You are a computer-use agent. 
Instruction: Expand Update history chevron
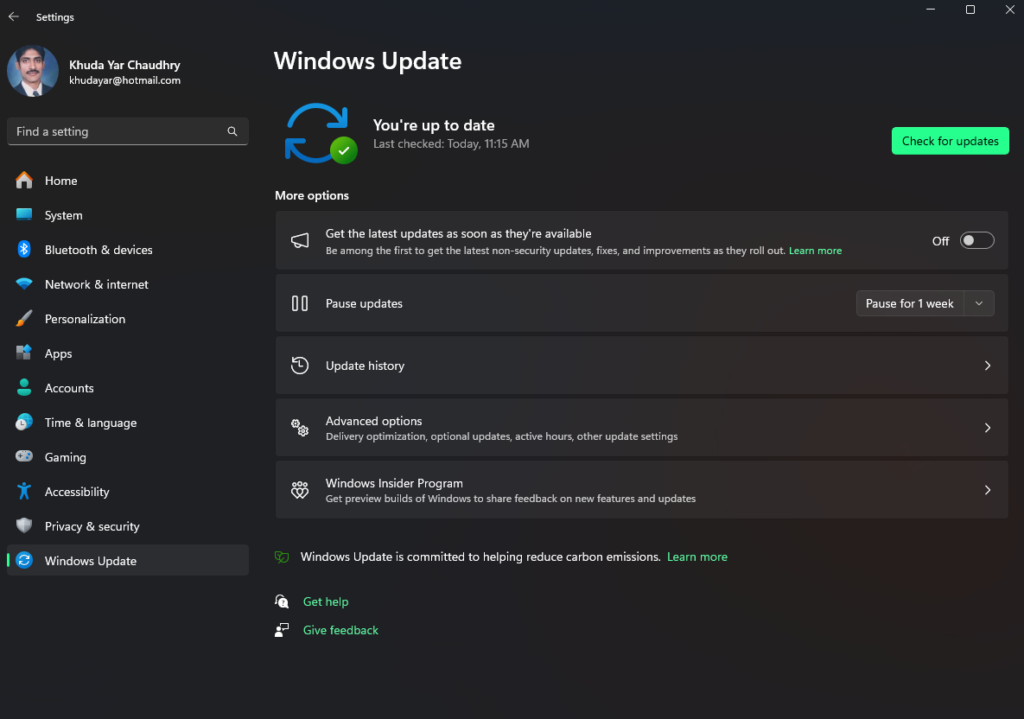987,366
